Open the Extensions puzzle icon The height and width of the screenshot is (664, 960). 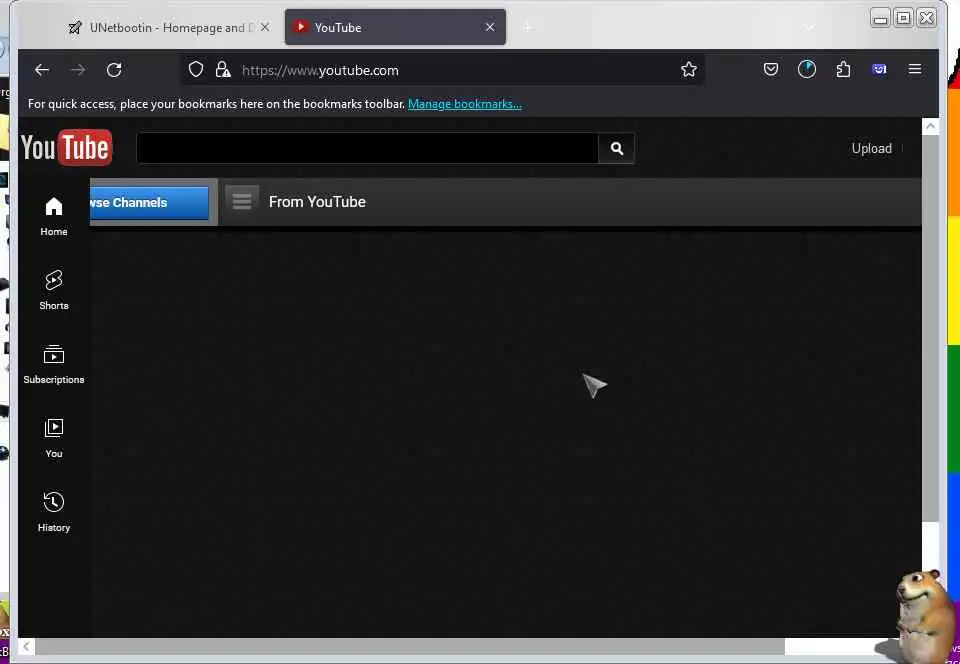tap(844, 69)
